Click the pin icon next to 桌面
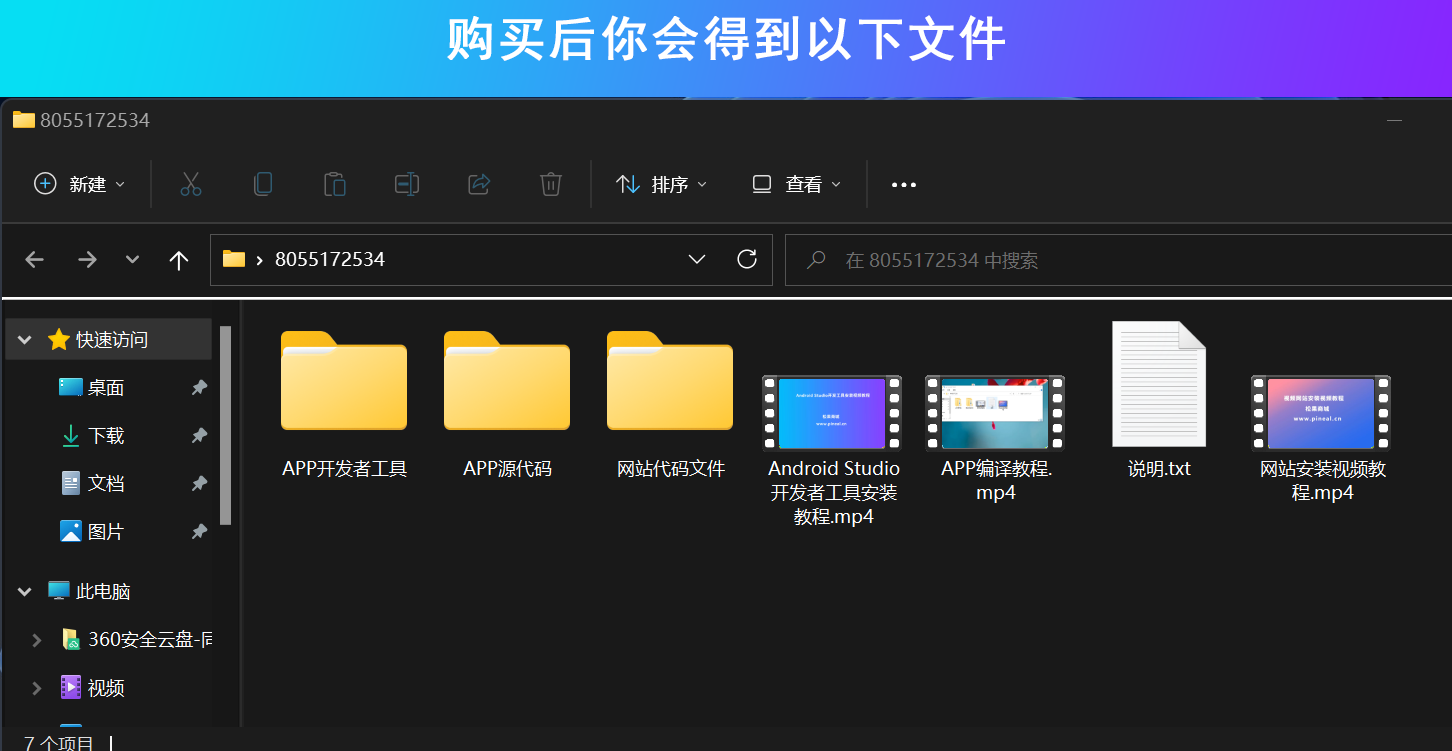The width and height of the screenshot is (1452, 751). [199, 388]
